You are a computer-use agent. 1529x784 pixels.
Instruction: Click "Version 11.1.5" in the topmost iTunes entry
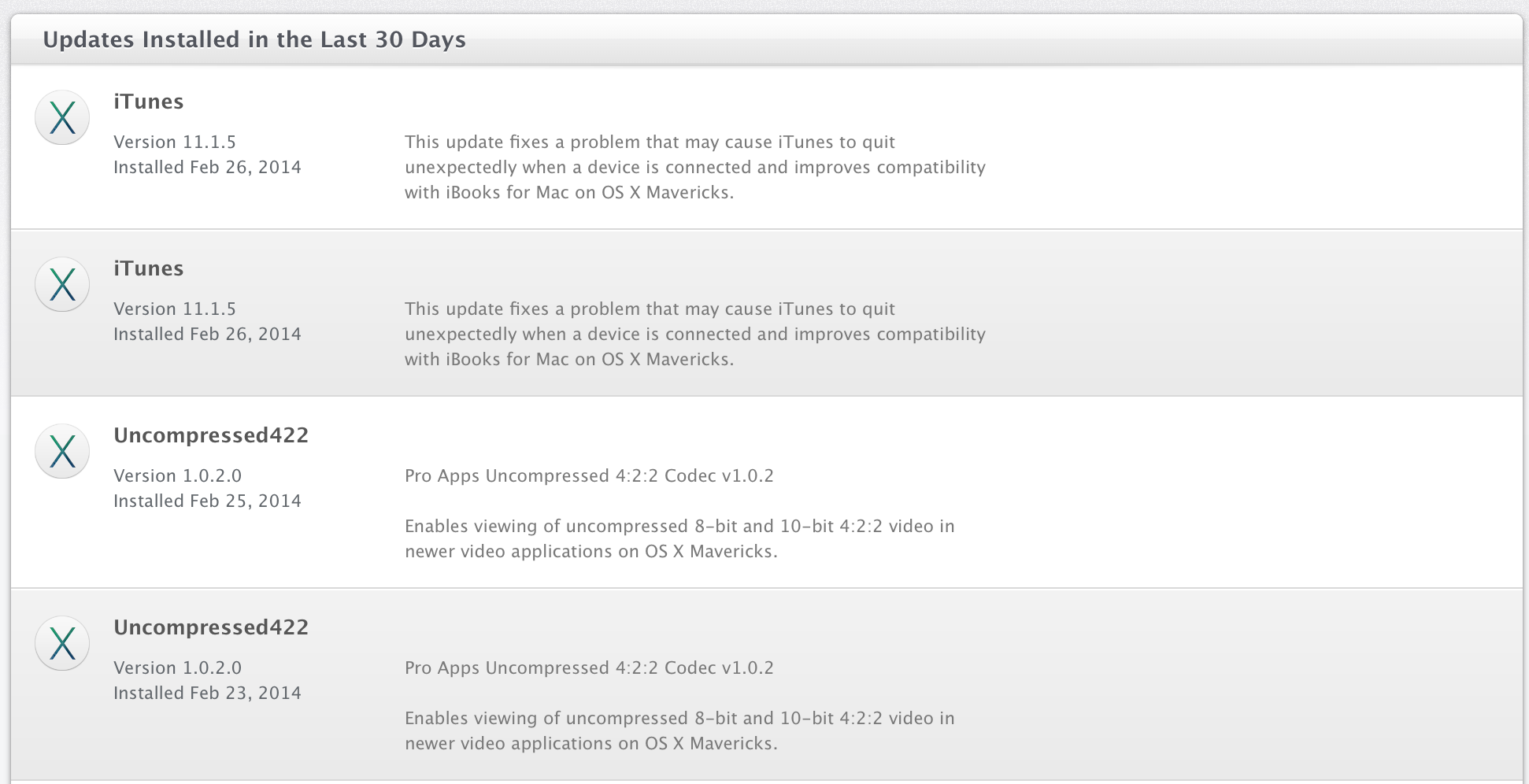pyautogui.click(x=175, y=142)
